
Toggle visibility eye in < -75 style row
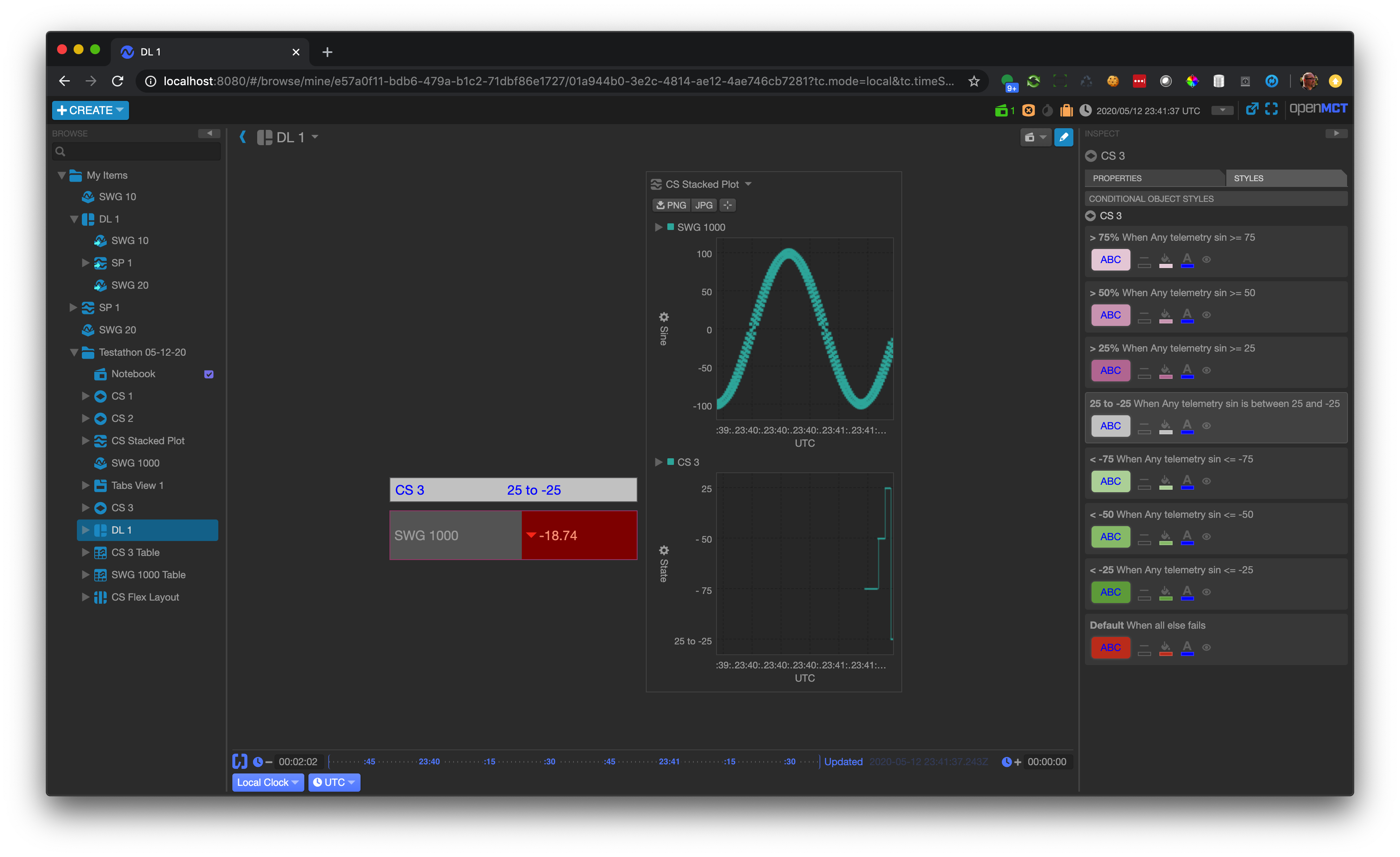pyautogui.click(x=1207, y=481)
